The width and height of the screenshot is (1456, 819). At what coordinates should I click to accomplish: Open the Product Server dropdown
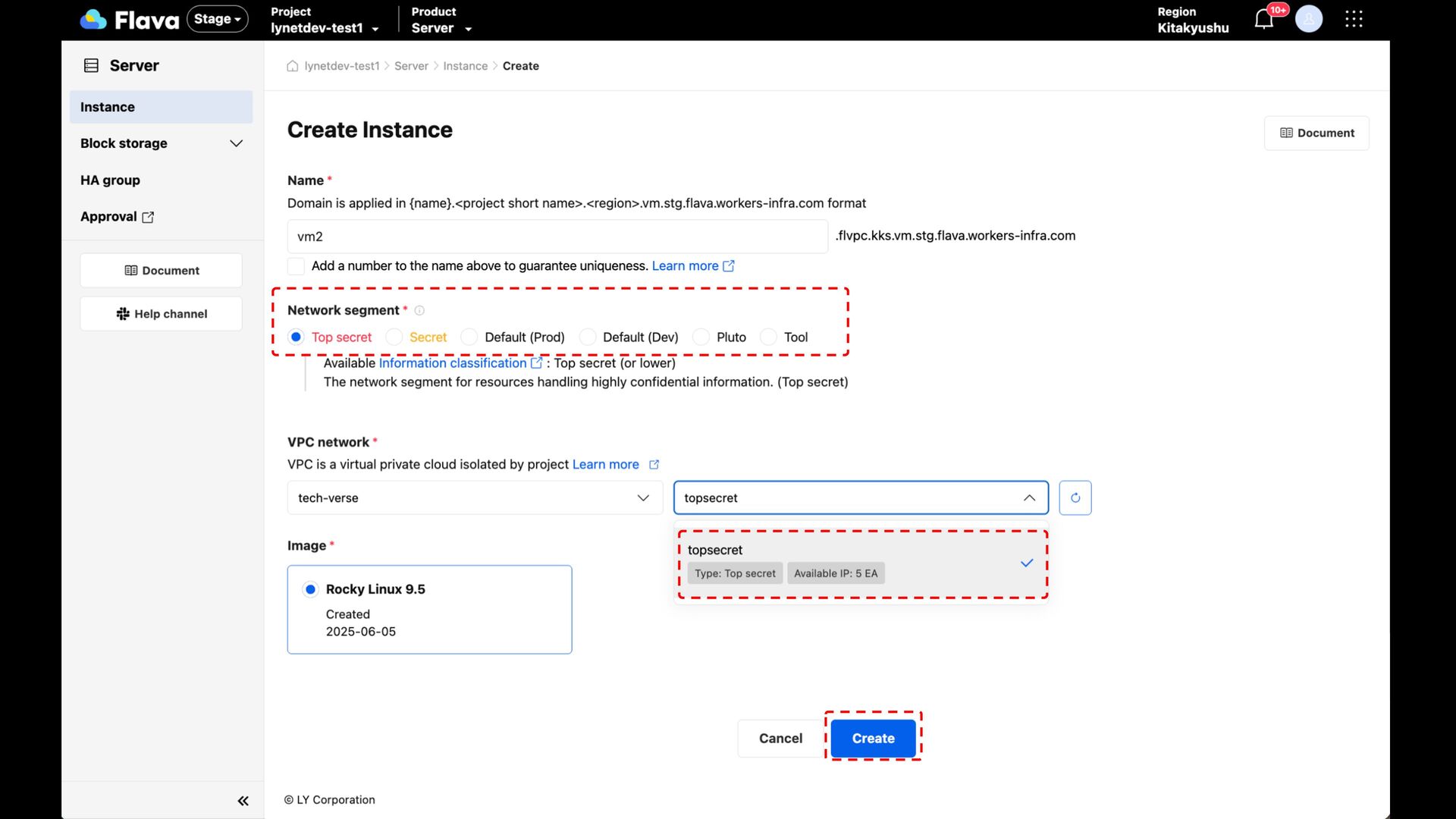click(x=442, y=20)
